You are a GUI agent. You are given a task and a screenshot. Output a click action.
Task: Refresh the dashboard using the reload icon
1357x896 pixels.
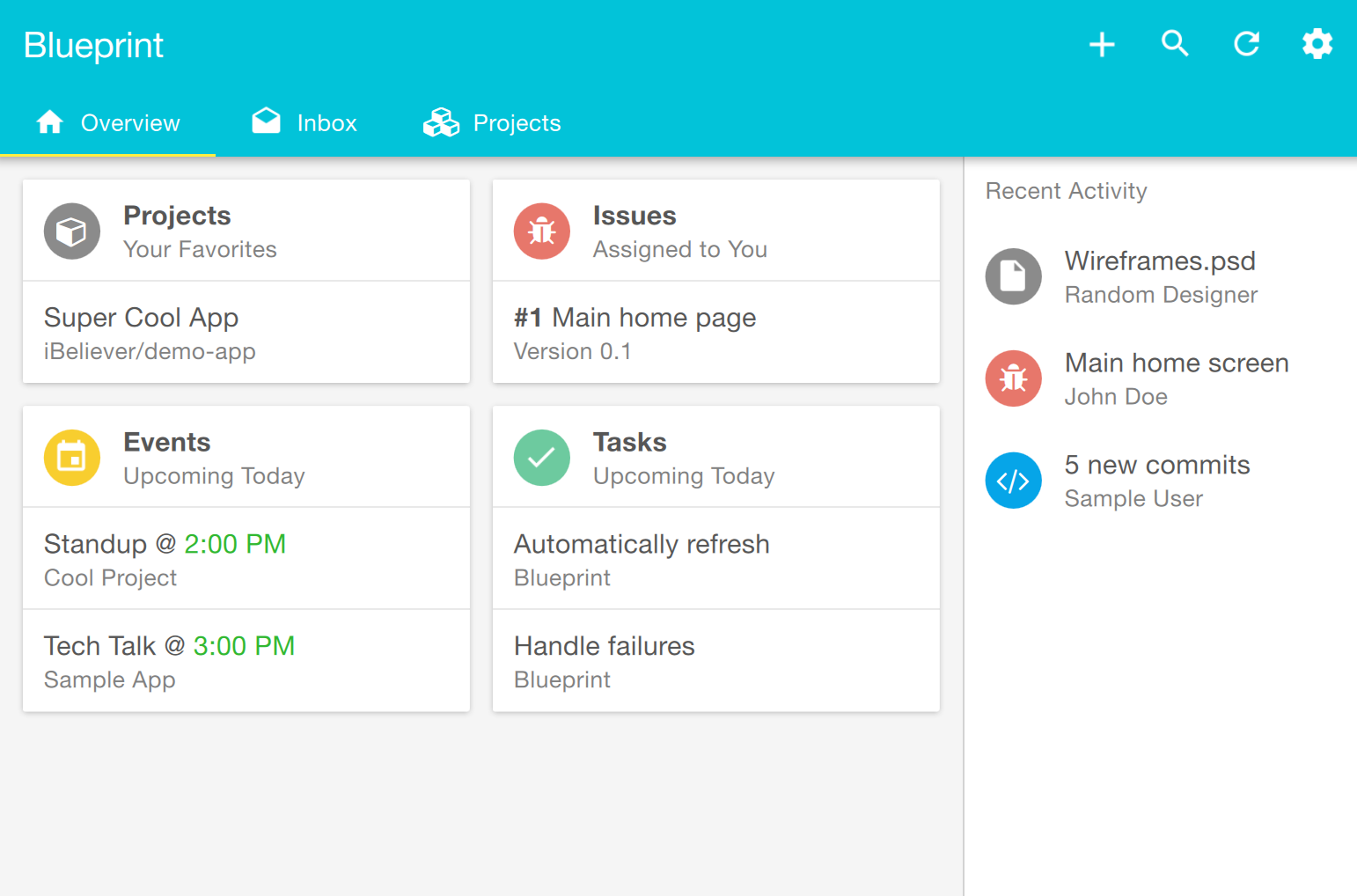click(1247, 44)
